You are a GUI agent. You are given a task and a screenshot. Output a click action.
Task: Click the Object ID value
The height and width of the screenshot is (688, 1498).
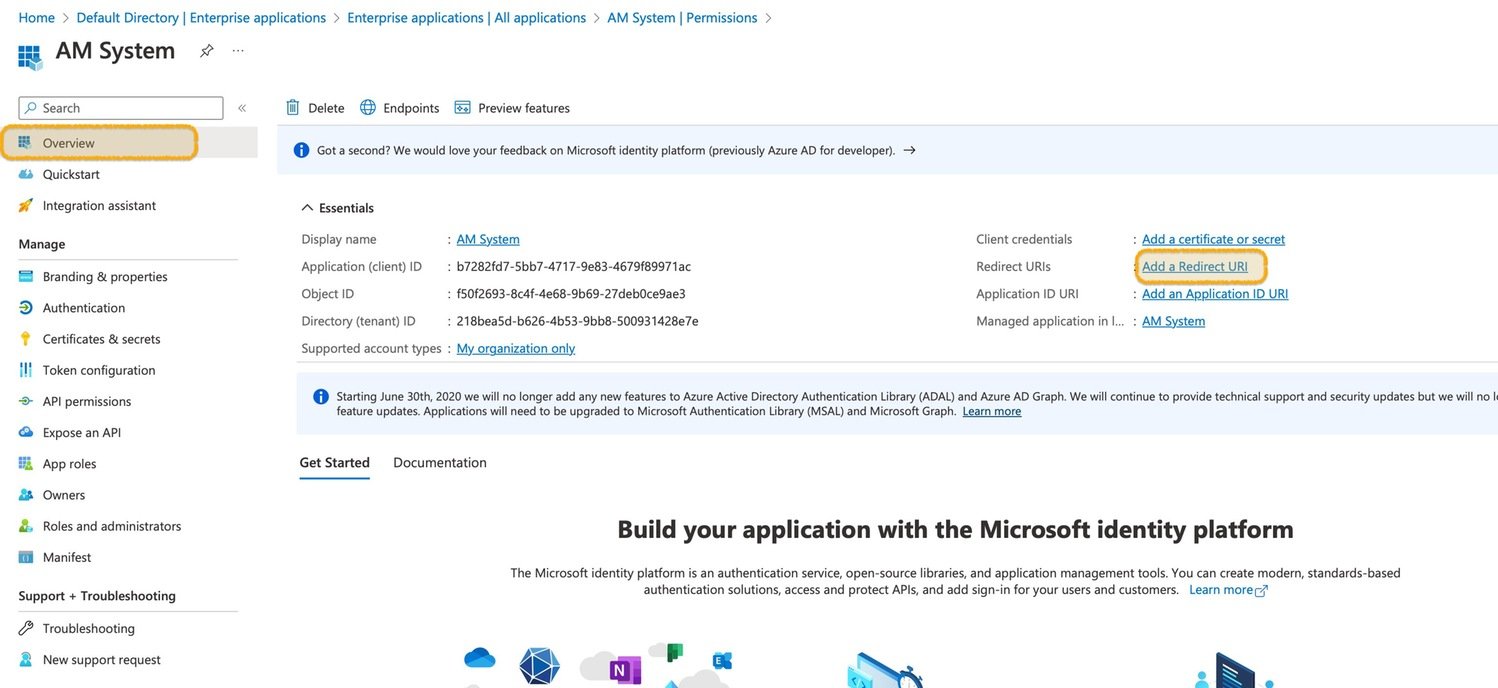tap(571, 293)
